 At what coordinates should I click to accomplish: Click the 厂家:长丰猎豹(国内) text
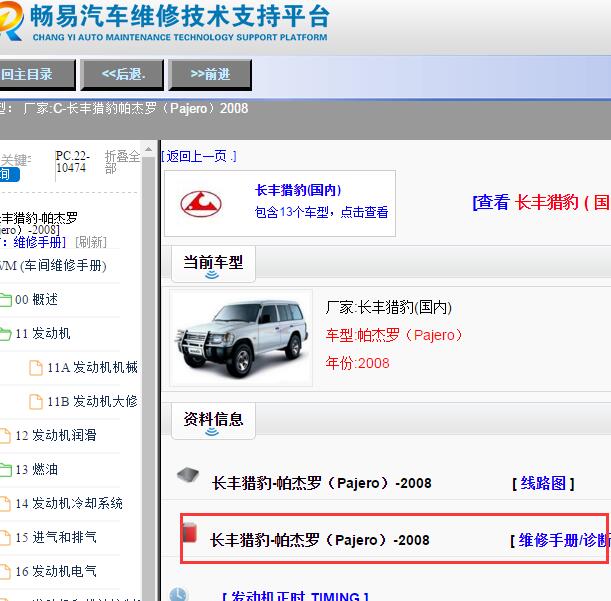pyautogui.click(x=388, y=308)
